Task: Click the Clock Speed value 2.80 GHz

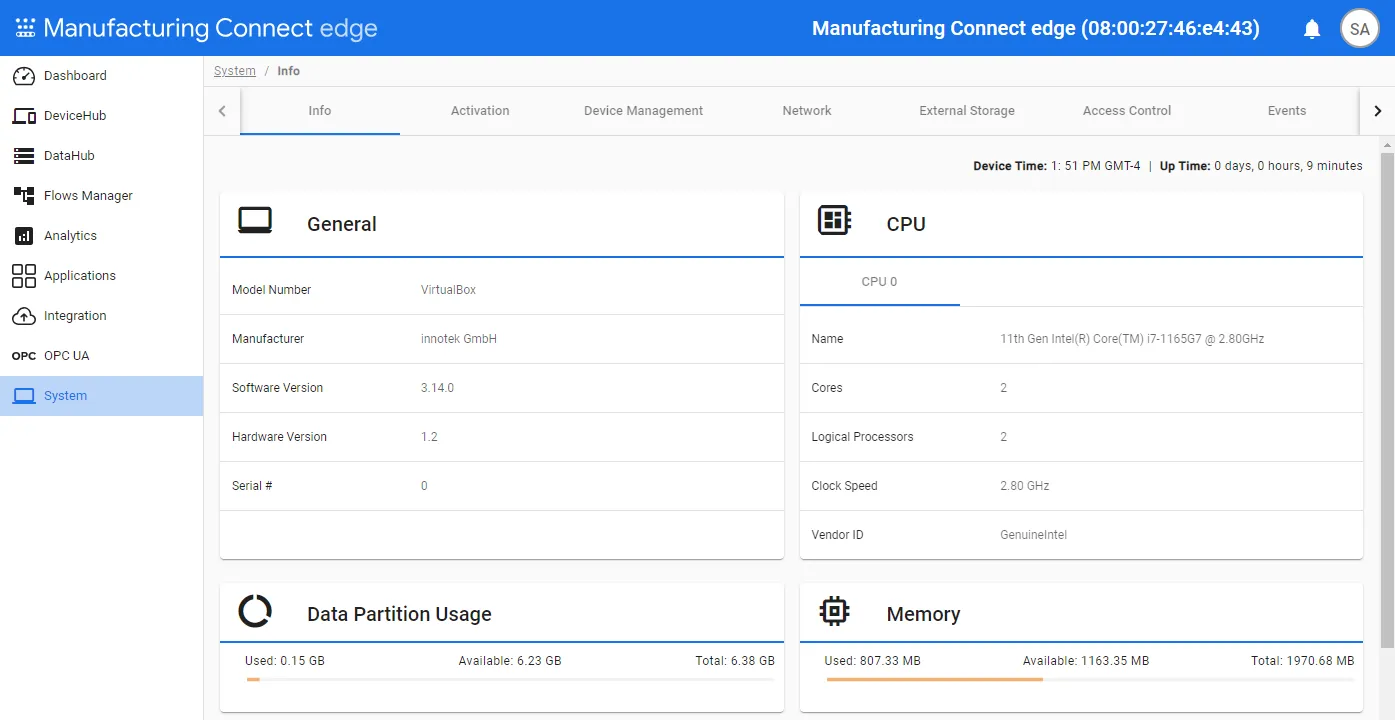Action: 1024,486
